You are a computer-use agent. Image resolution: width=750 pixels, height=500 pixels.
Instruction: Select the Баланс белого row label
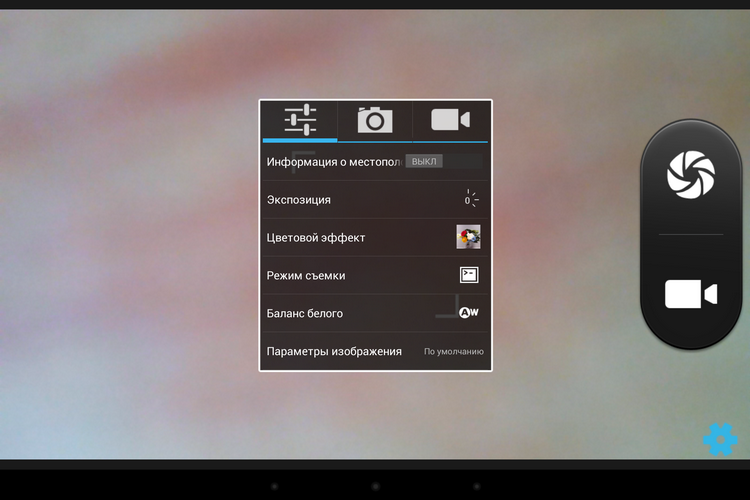[x=305, y=313]
